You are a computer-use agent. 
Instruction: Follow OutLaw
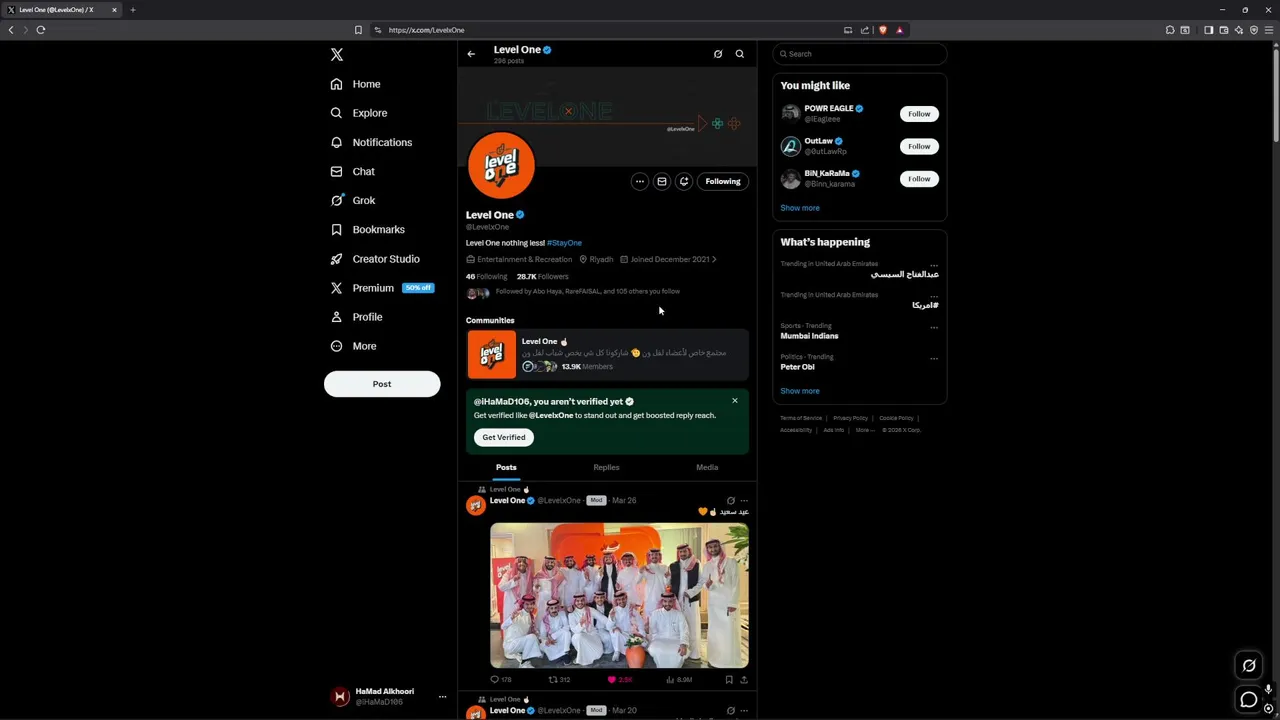919,146
